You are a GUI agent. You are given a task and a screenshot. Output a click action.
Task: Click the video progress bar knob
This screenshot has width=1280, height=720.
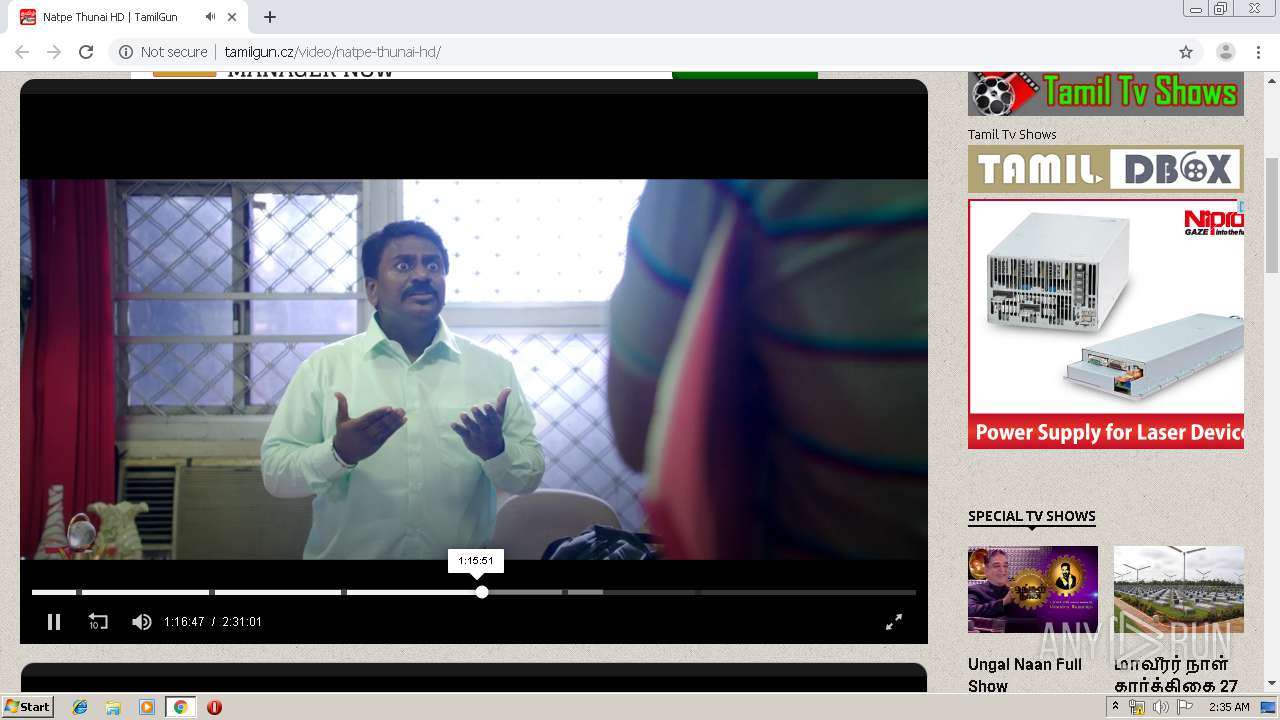482,592
